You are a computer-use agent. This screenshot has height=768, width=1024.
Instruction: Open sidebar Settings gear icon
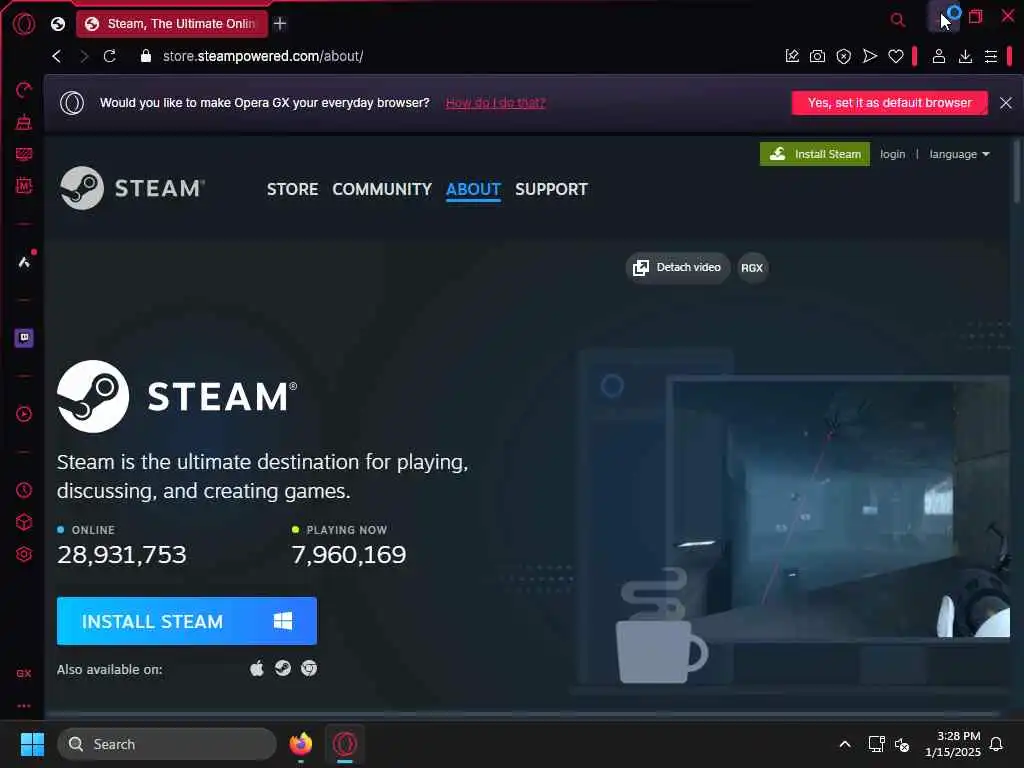point(24,554)
